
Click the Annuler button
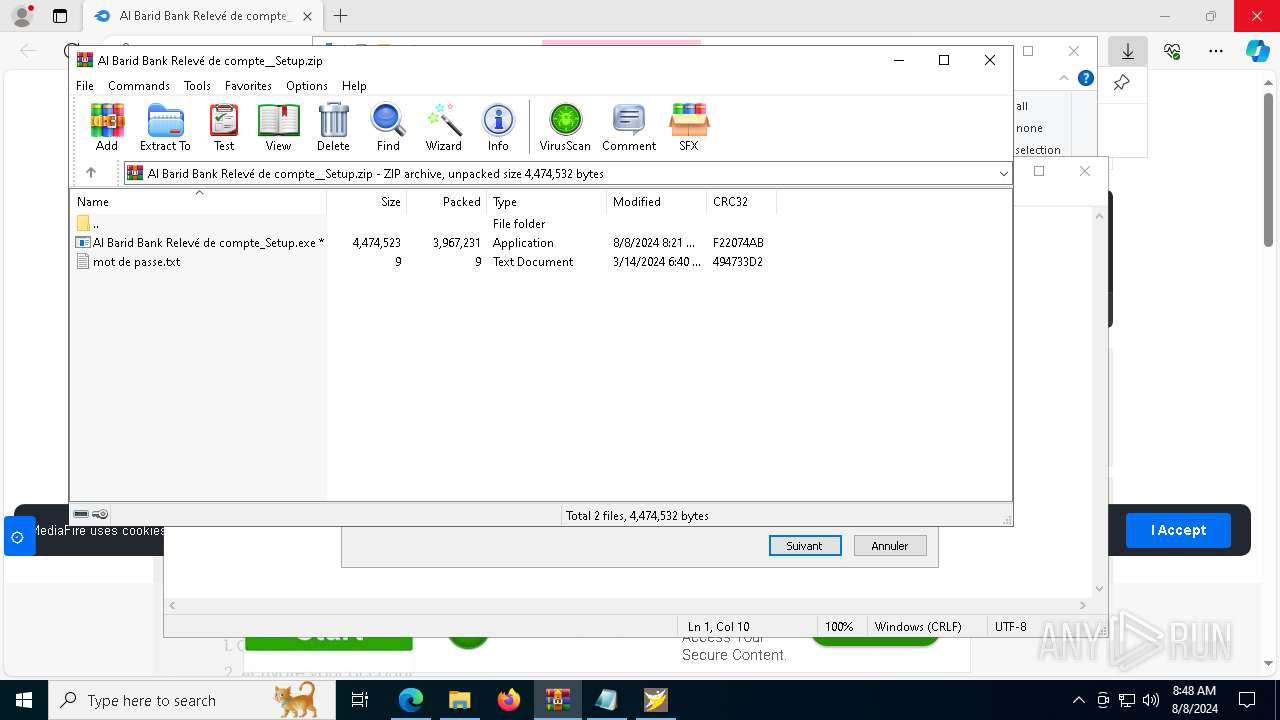point(890,546)
